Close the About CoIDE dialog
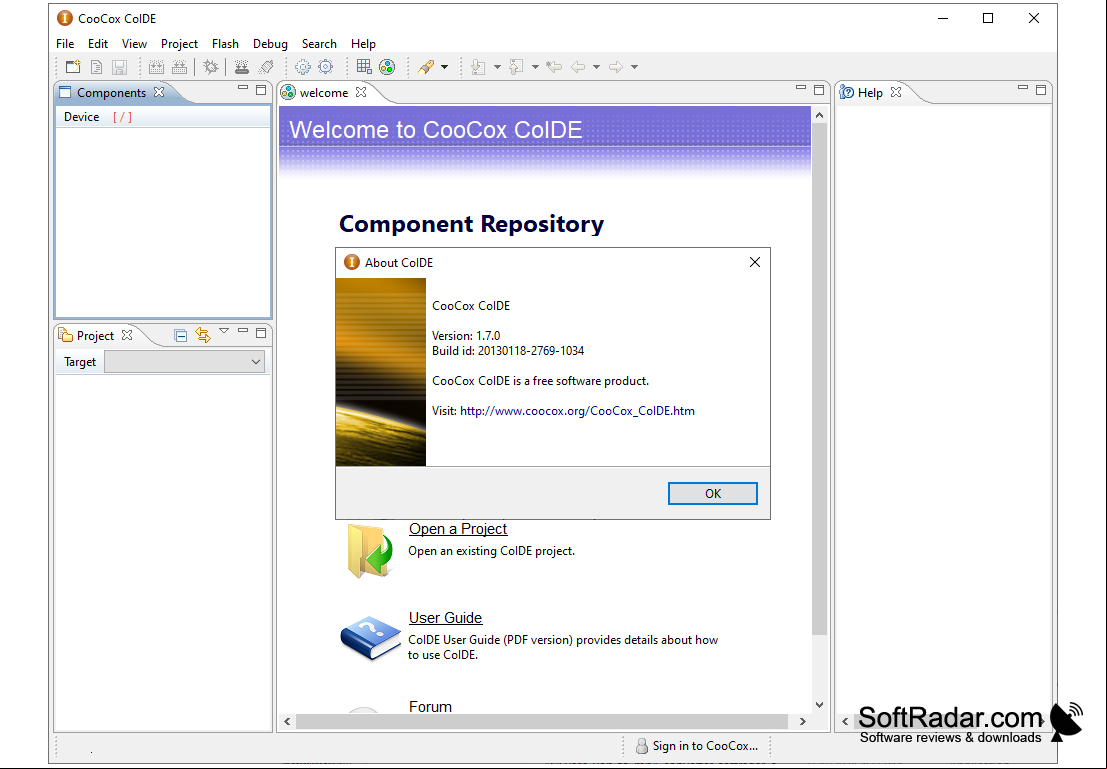Screen dimensions: 1107x769 click(x=755, y=262)
